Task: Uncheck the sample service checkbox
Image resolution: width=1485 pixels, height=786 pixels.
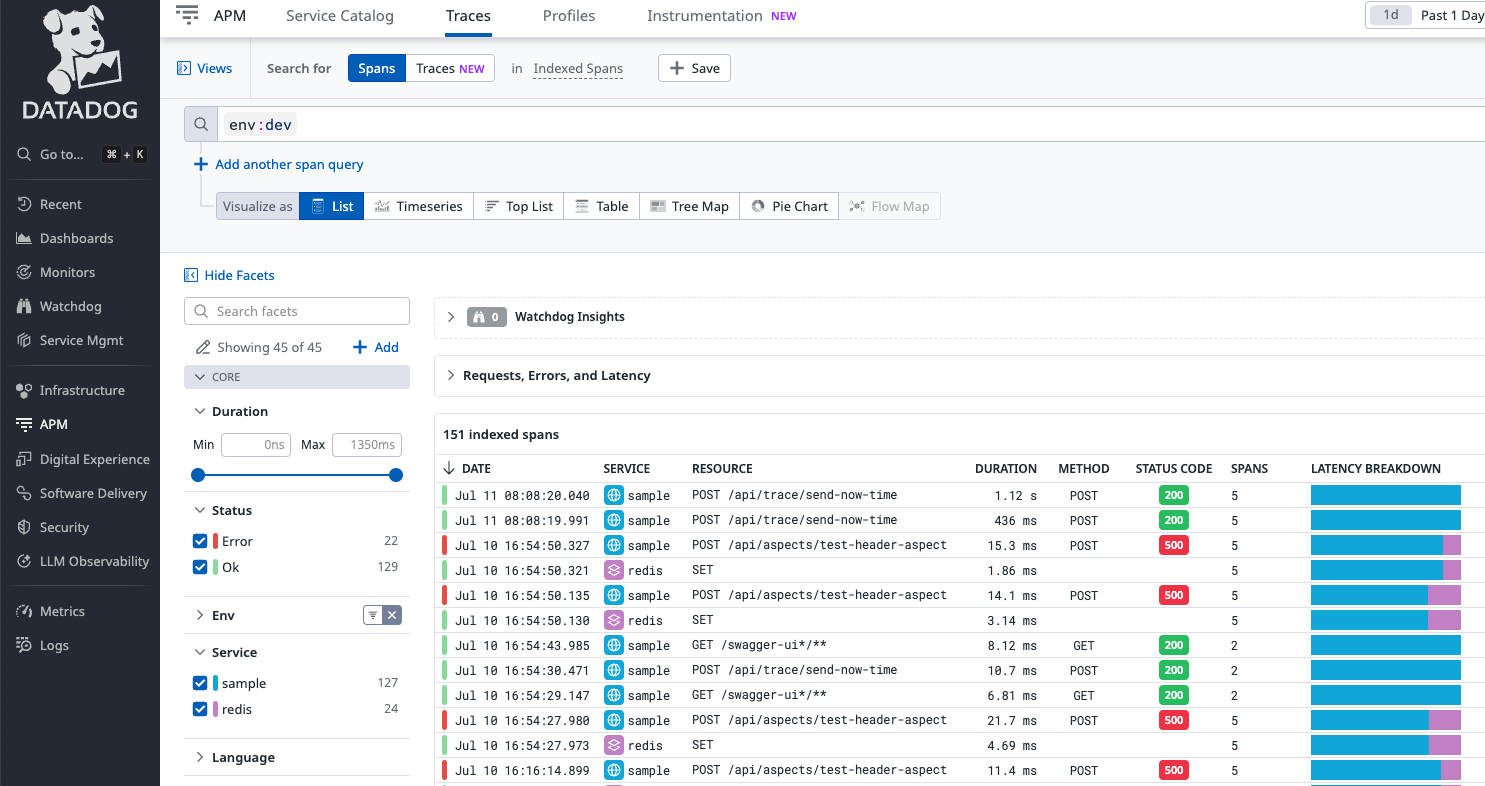Action: (200, 683)
